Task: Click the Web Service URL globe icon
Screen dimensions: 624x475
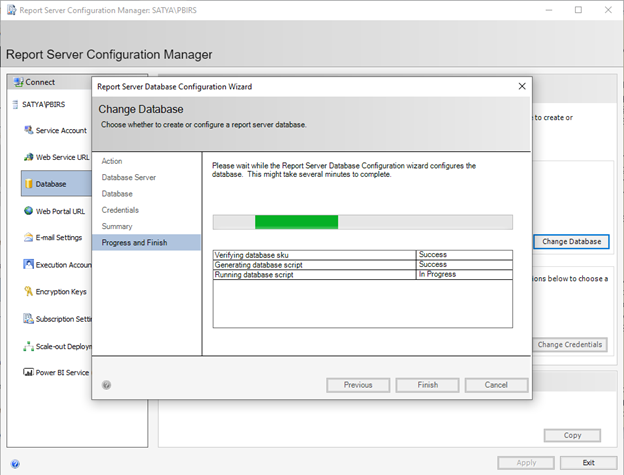Action: [x=27, y=157]
